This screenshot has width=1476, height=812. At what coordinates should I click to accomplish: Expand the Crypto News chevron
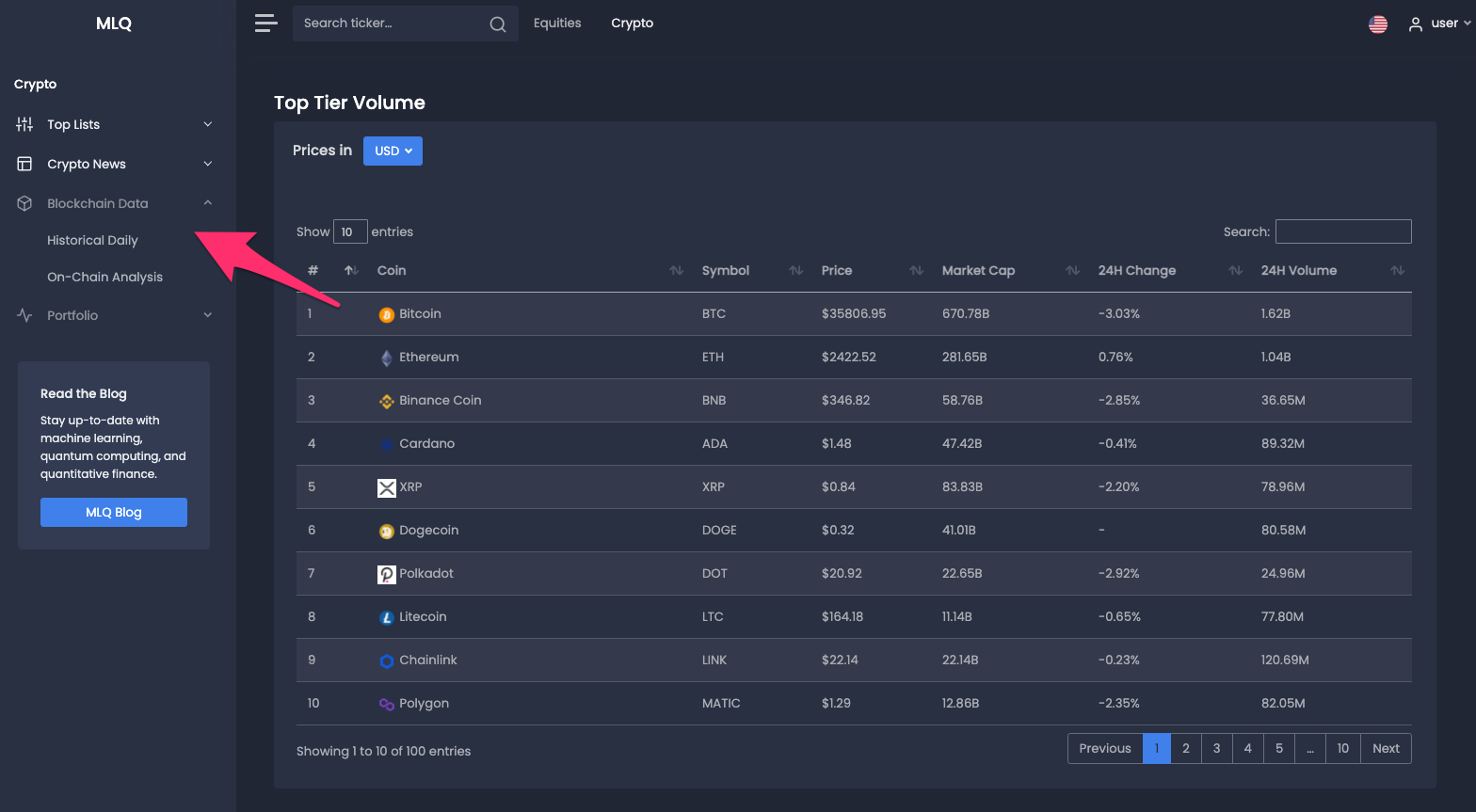(x=208, y=164)
